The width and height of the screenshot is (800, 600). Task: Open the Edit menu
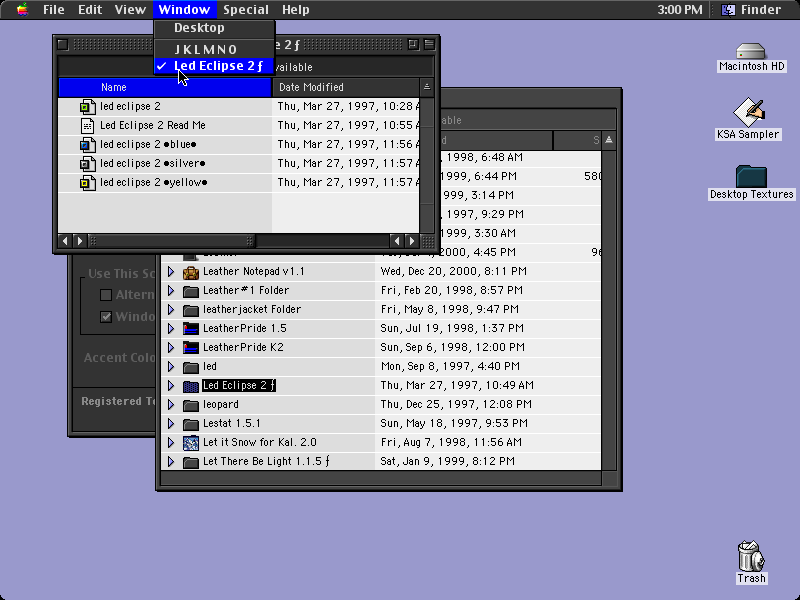[90, 10]
